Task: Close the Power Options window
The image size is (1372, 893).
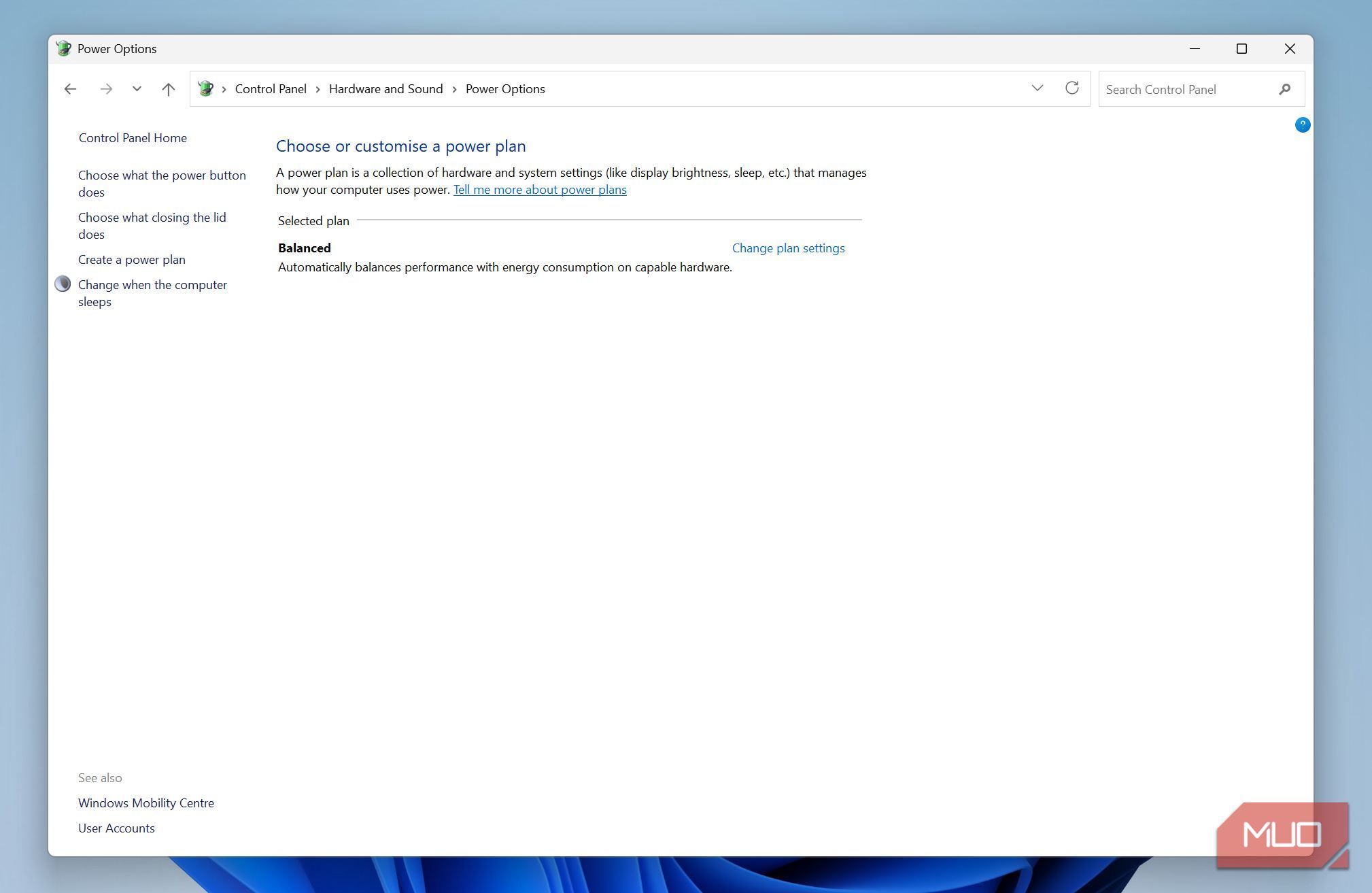Action: point(1290,48)
